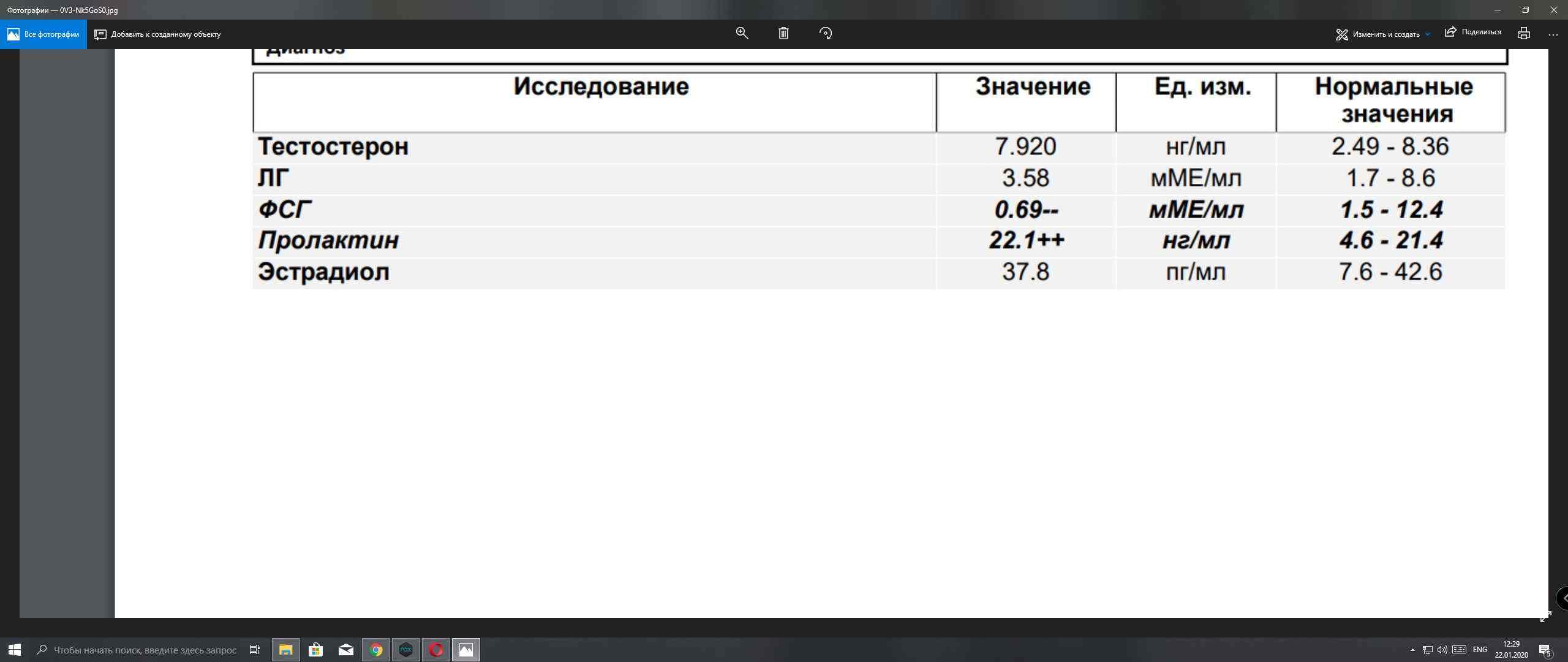
Task: Open the Opera browser taskbar icon
Action: pos(436,650)
